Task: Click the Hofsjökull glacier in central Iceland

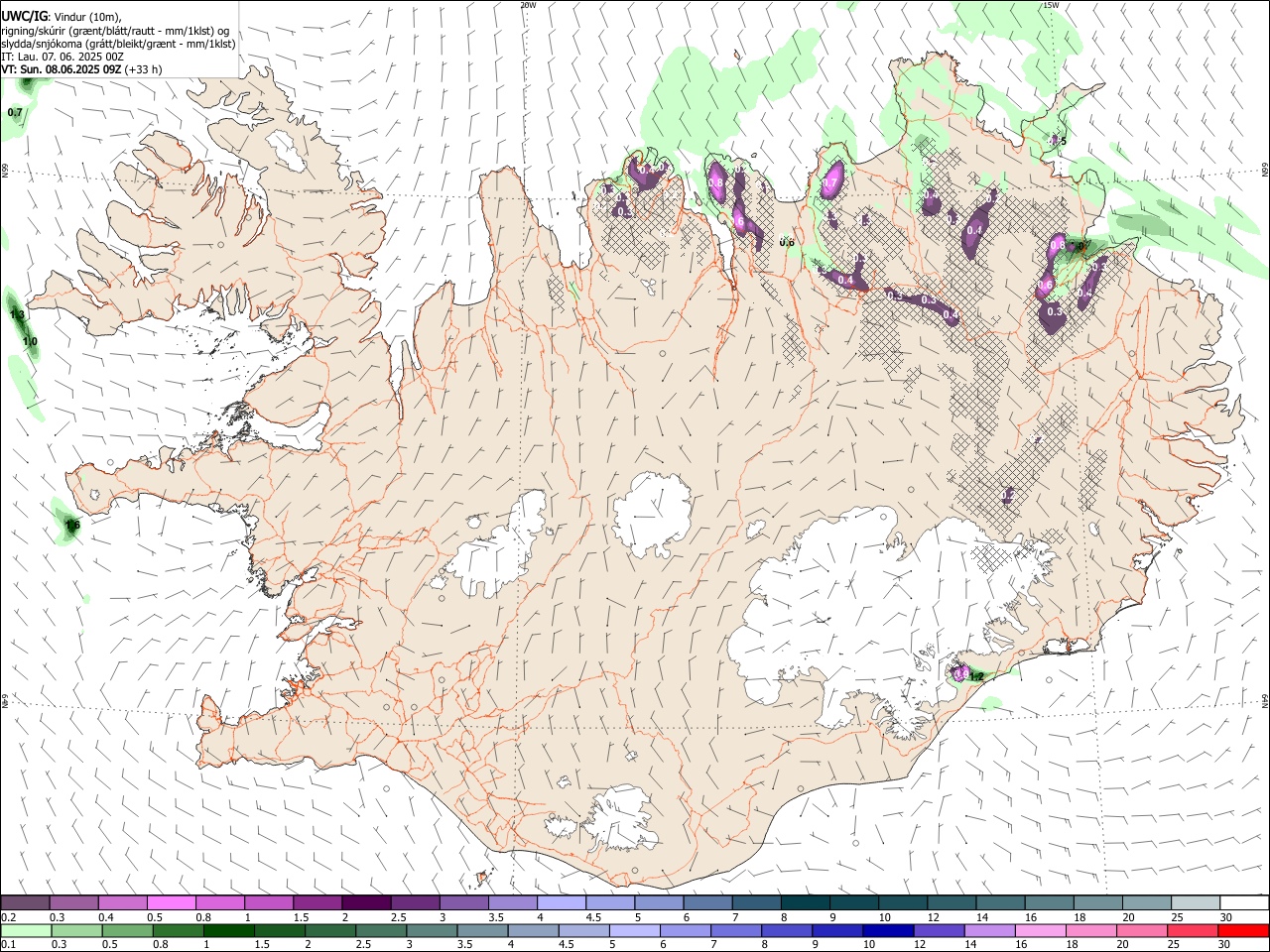Action: click(x=652, y=514)
